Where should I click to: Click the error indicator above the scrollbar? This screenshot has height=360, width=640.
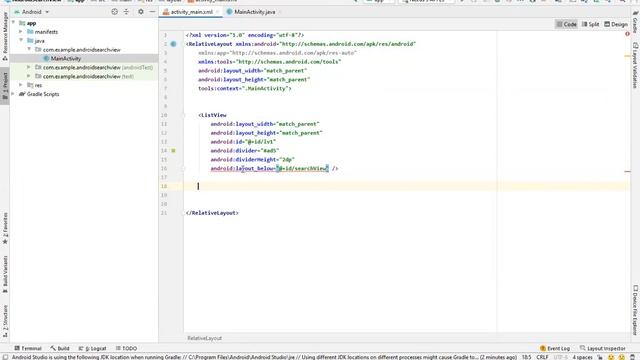[x=627, y=34]
